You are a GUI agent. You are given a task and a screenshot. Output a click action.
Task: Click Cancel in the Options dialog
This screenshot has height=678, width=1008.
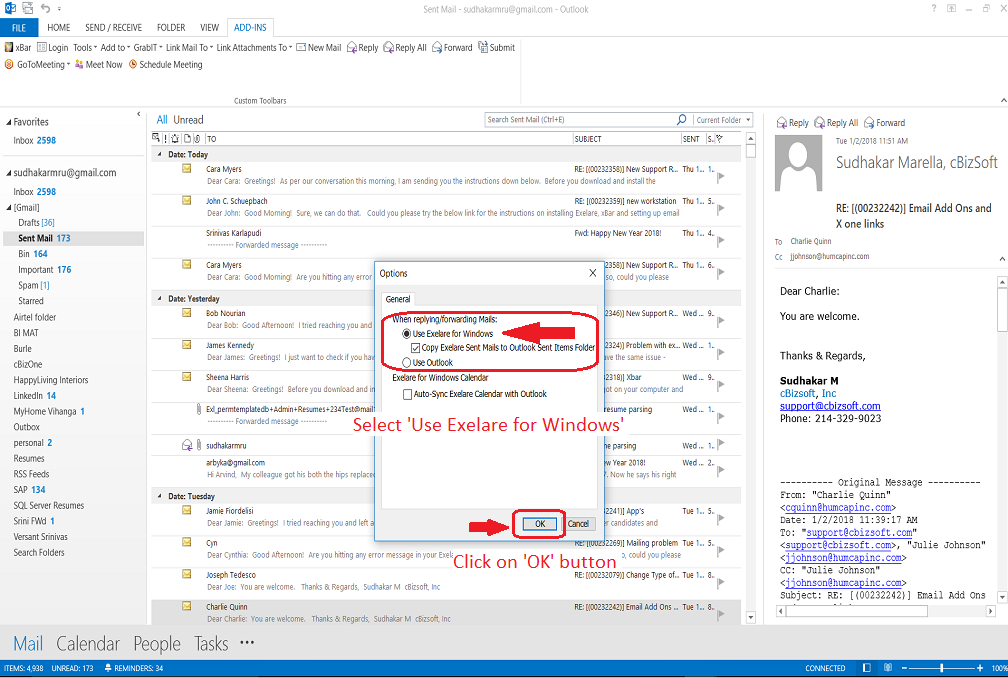click(x=578, y=524)
